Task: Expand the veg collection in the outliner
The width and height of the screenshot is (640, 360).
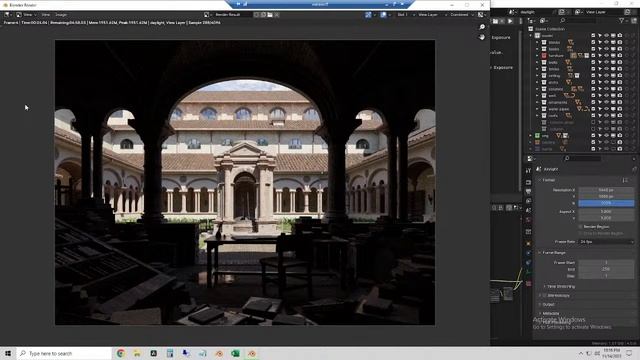Action: coord(531,136)
